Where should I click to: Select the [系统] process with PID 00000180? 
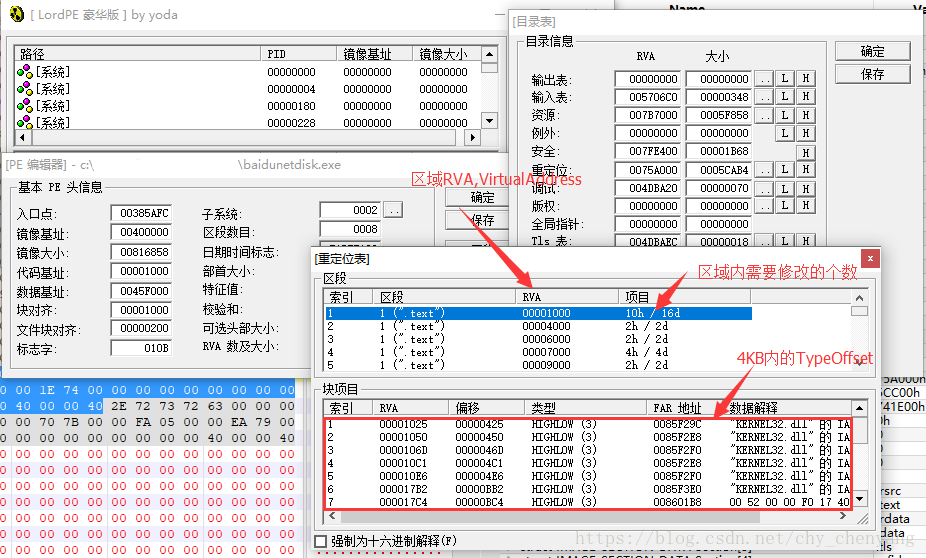(x=248, y=106)
